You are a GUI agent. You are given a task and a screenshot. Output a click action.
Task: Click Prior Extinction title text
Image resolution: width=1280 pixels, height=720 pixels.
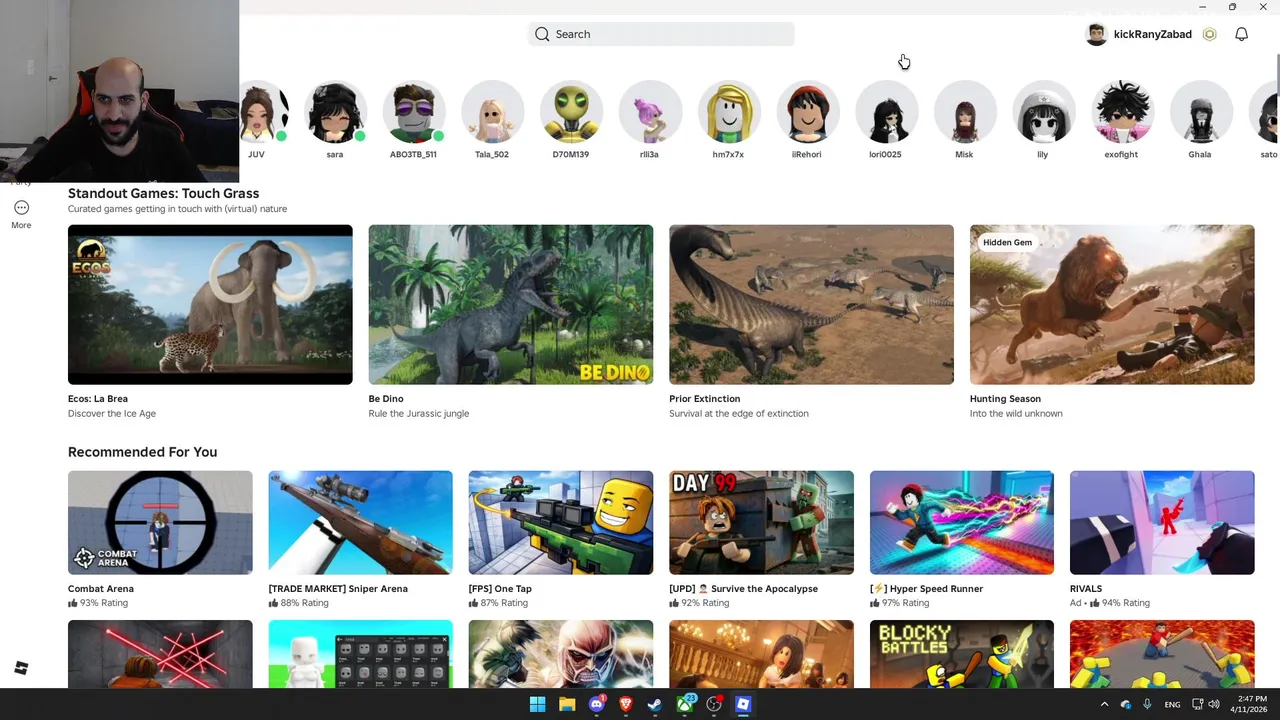[x=705, y=398]
